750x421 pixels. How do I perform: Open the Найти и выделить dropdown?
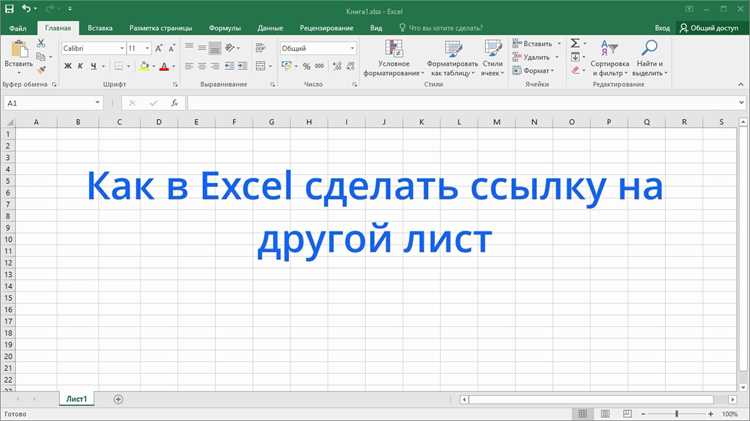click(649, 58)
